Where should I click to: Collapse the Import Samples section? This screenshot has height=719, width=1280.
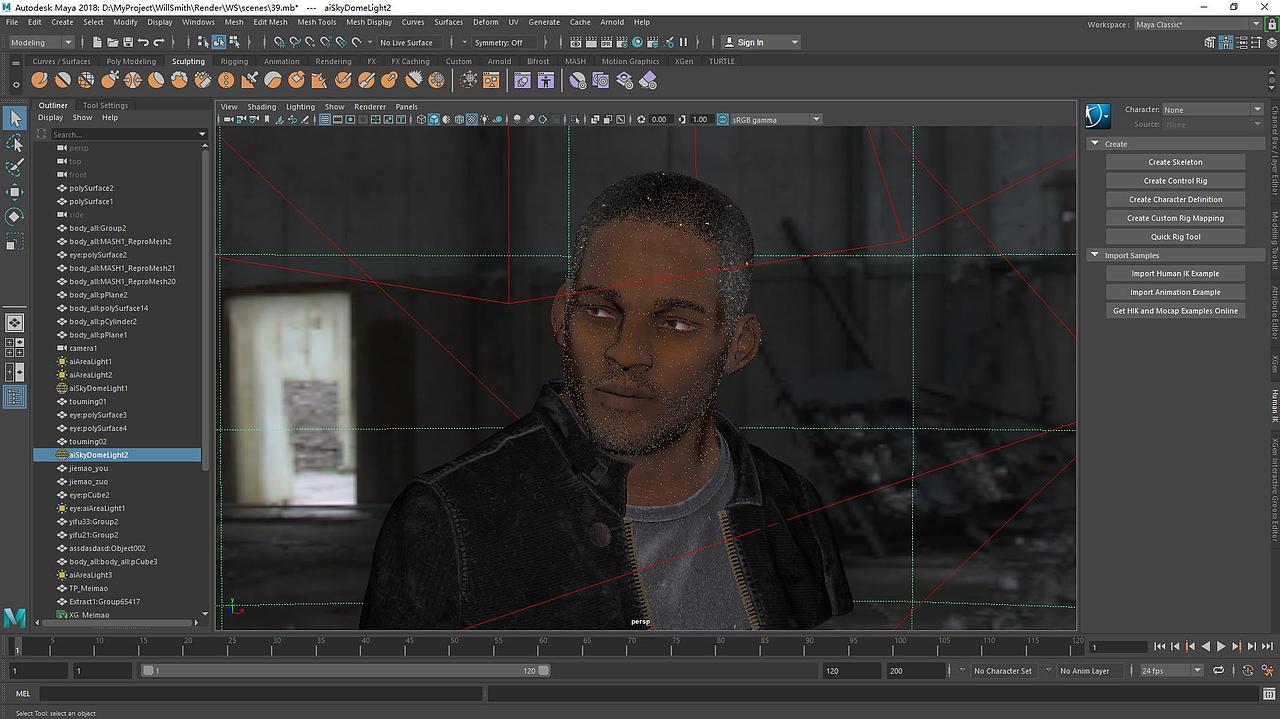pyautogui.click(x=1094, y=255)
